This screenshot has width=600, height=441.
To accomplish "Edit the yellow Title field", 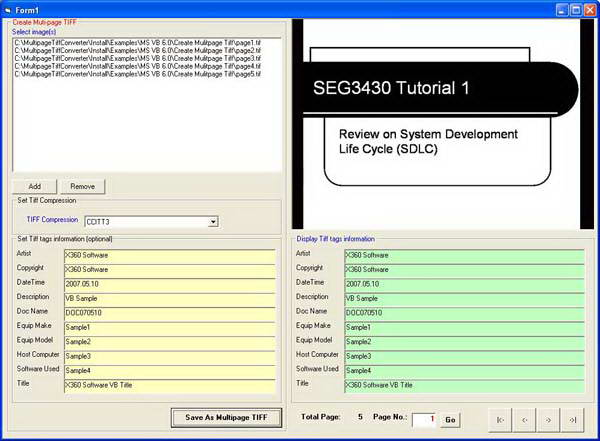I will coord(170,386).
